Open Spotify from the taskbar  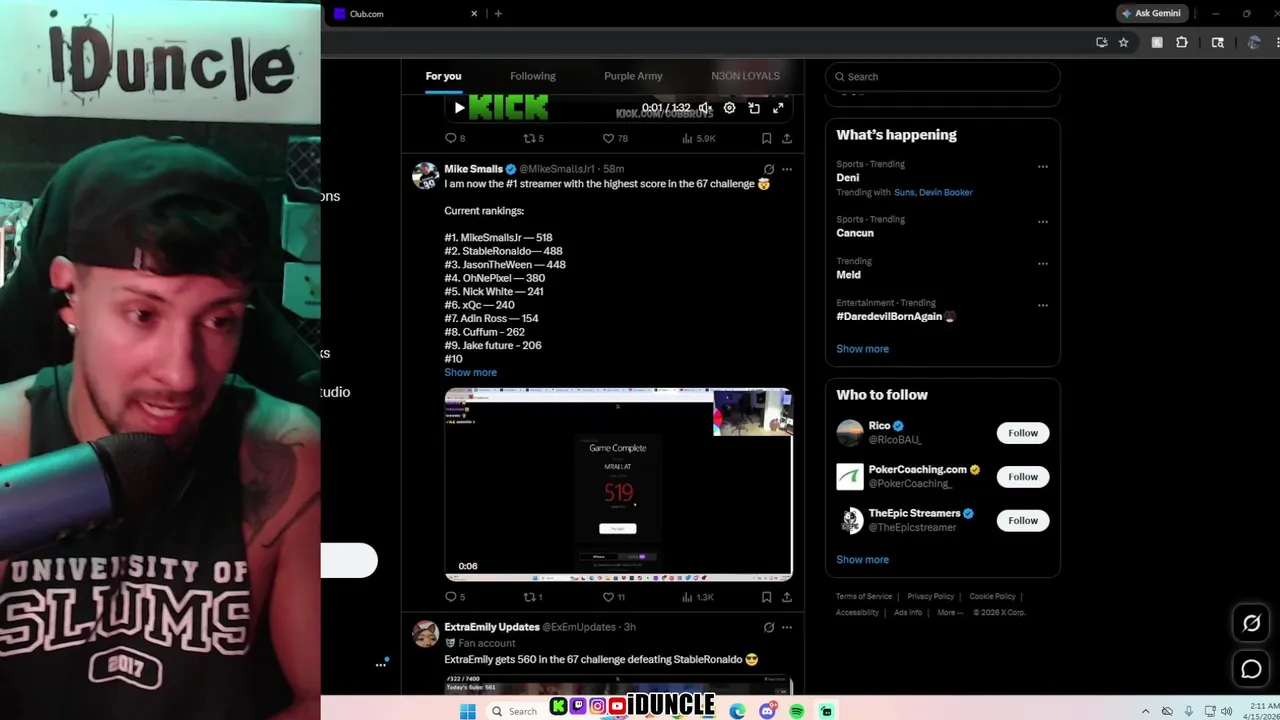(x=797, y=711)
